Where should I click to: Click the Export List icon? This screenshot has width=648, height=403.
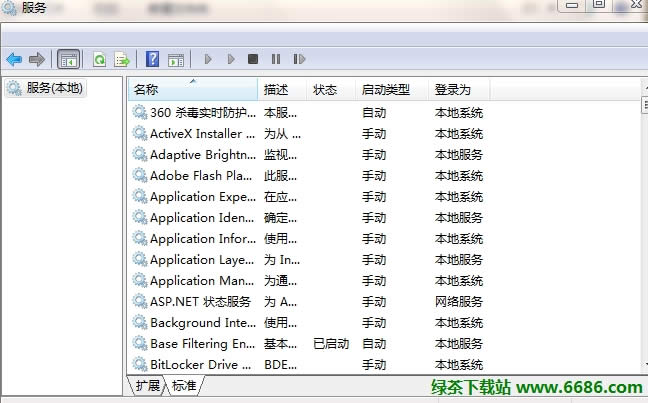click(122, 60)
